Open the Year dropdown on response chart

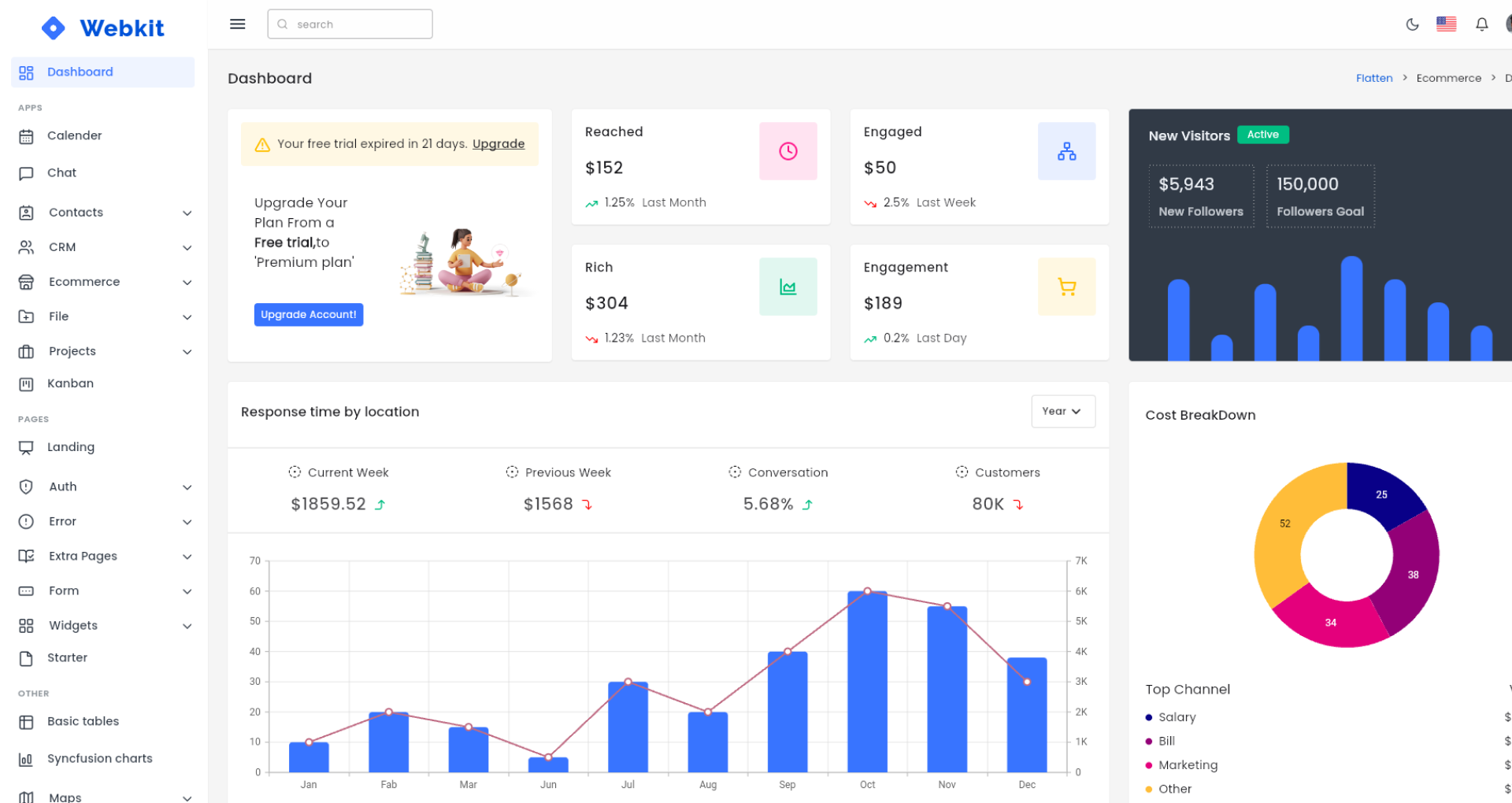coord(1063,411)
